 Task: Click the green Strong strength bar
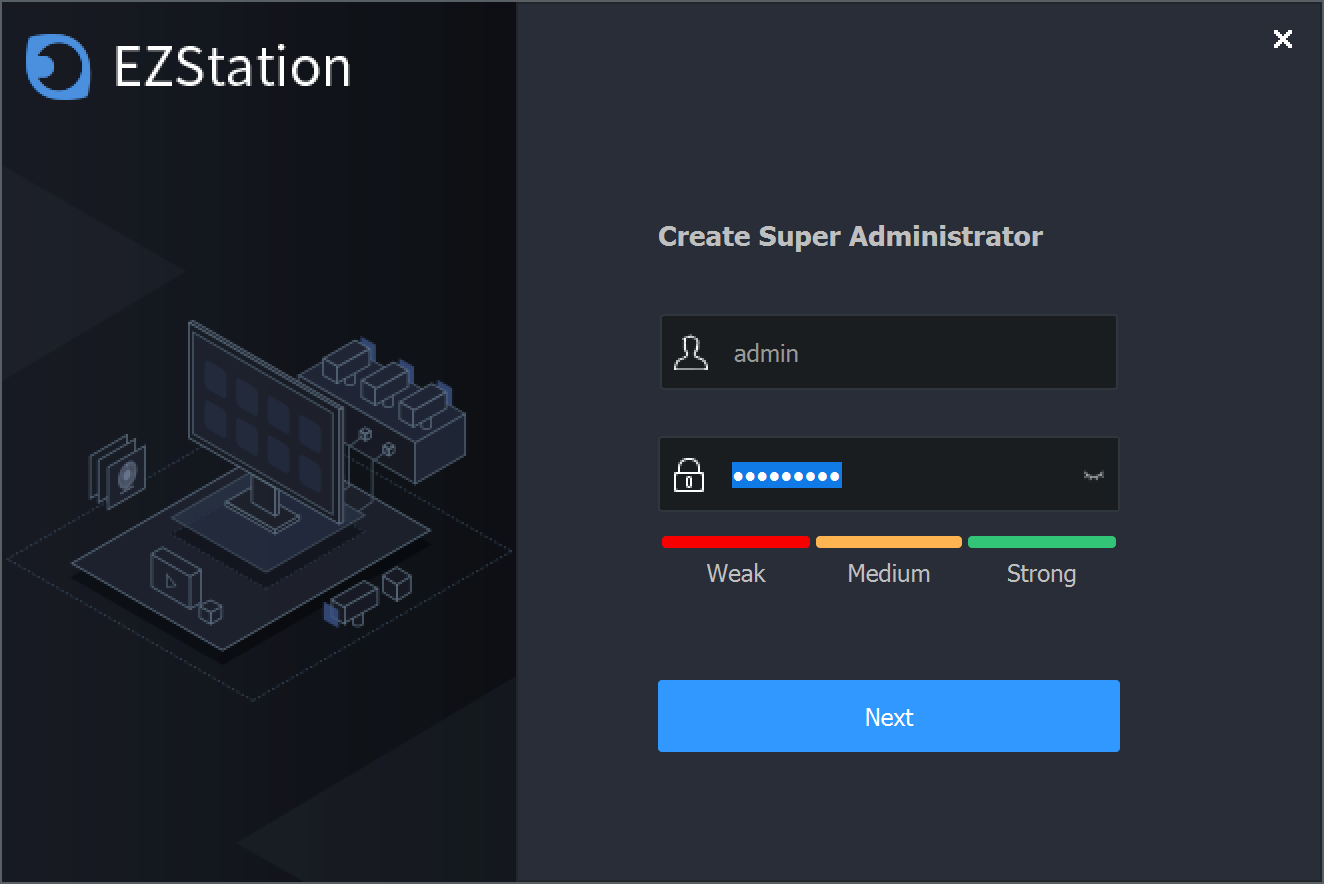pyautogui.click(x=1041, y=542)
